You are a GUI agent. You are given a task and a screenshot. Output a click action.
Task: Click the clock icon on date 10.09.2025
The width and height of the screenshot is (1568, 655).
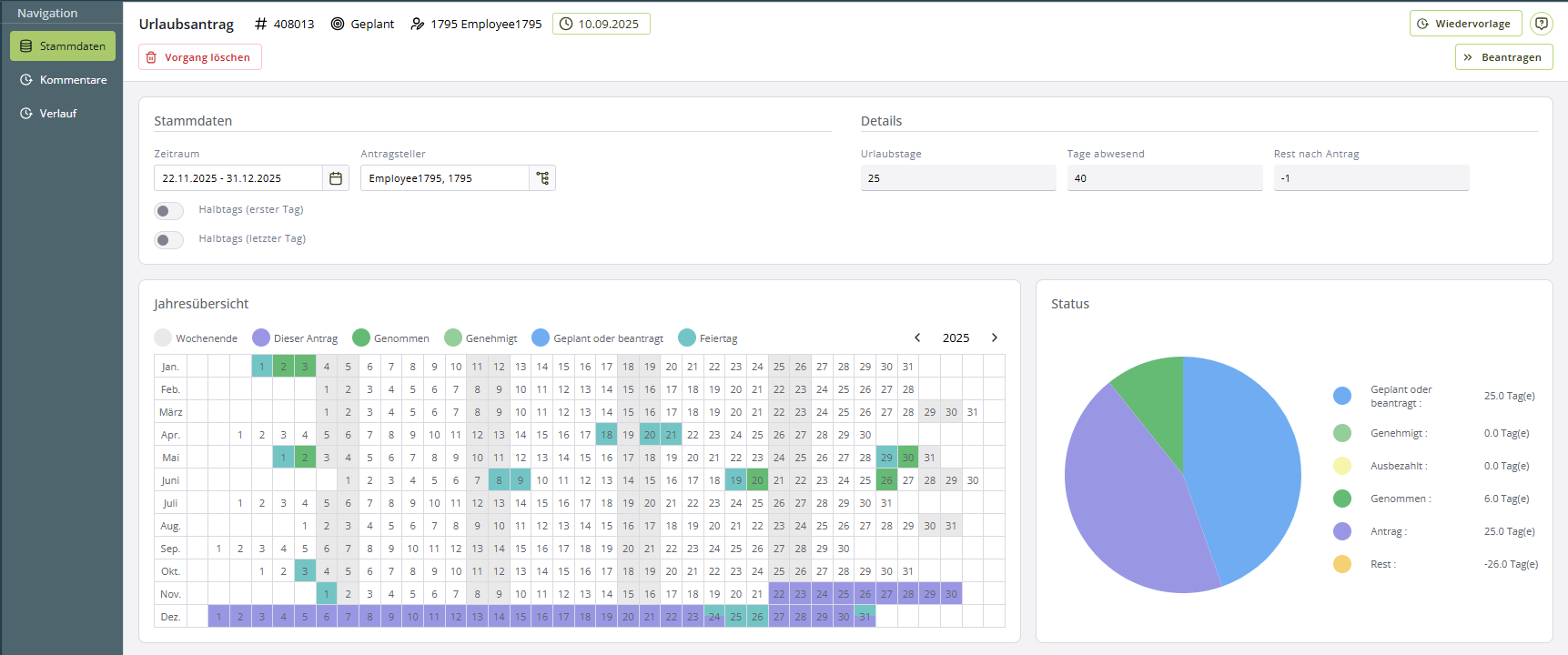click(566, 24)
